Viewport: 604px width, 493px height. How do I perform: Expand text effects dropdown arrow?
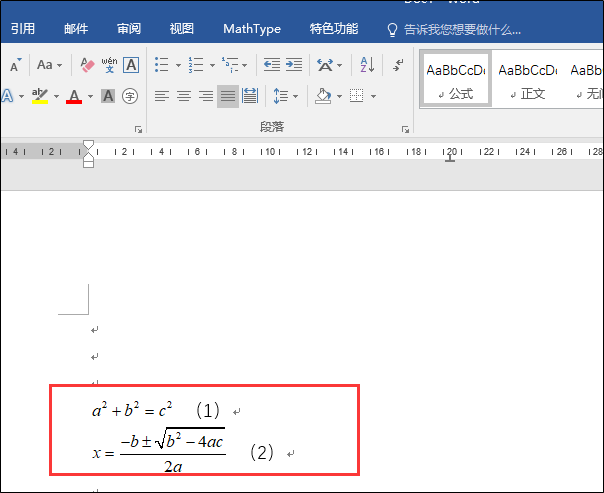[21, 96]
